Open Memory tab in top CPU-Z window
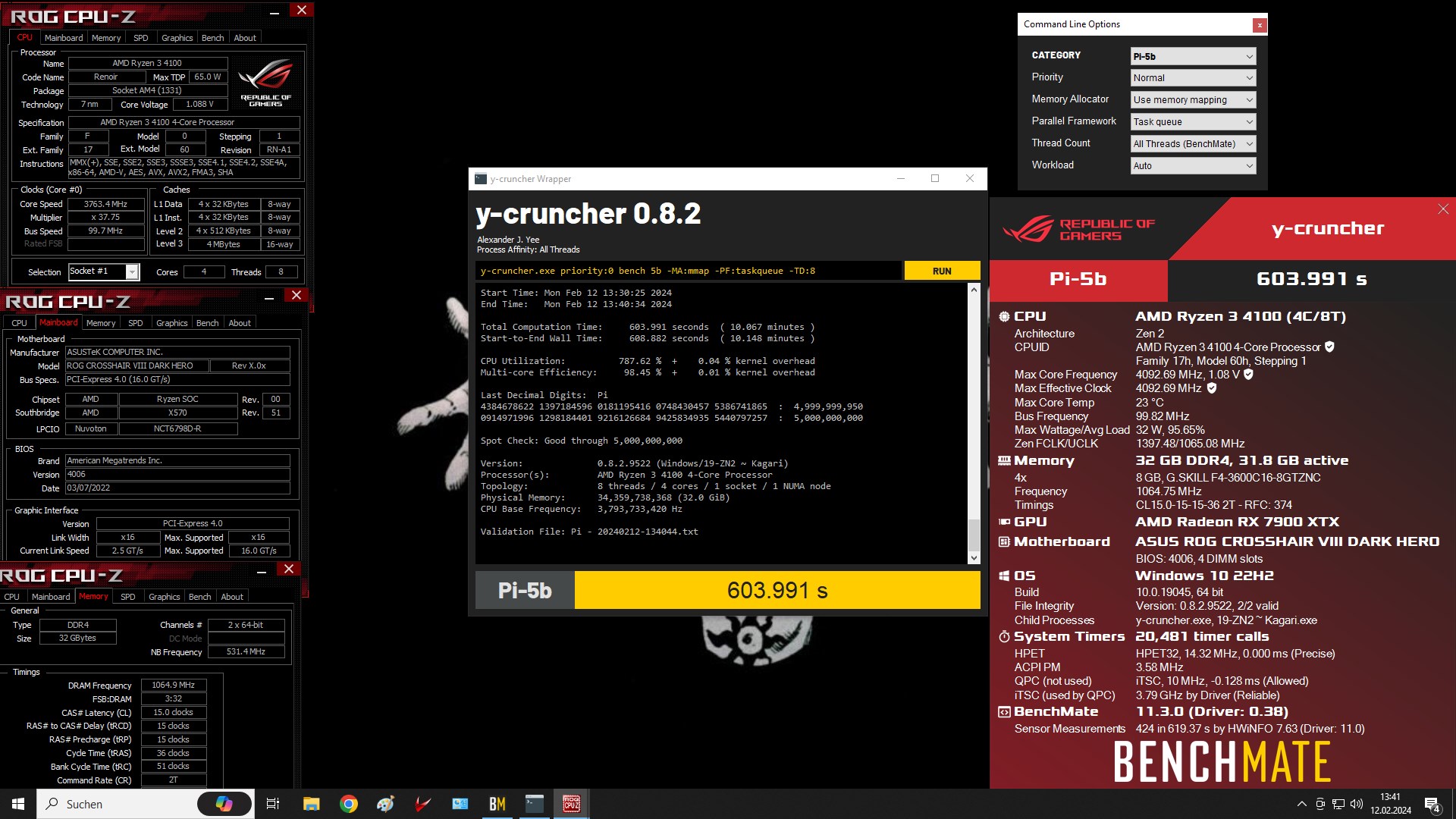The height and width of the screenshot is (819, 1456). [106, 38]
